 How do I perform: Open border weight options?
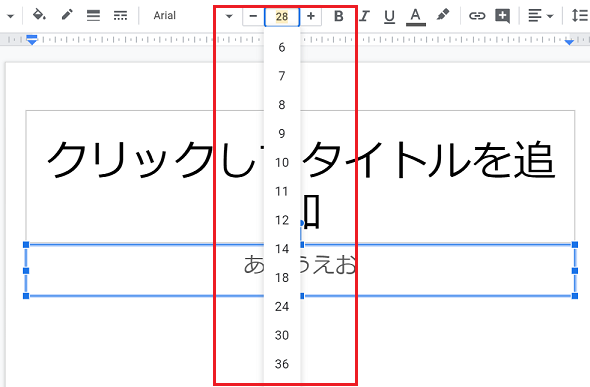pos(93,15)
